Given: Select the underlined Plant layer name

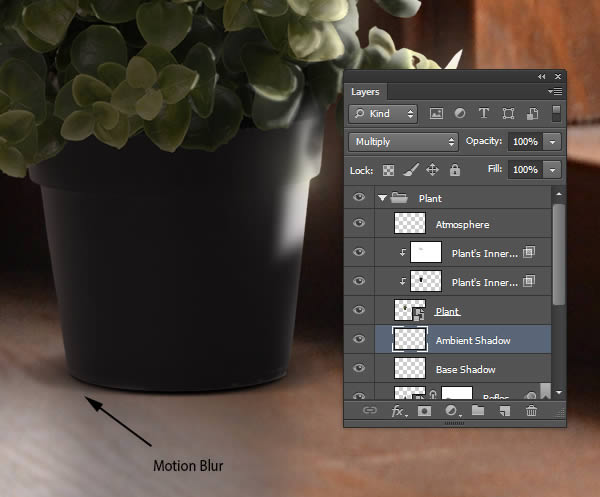Looking at the screenshot, I should 447,311.
